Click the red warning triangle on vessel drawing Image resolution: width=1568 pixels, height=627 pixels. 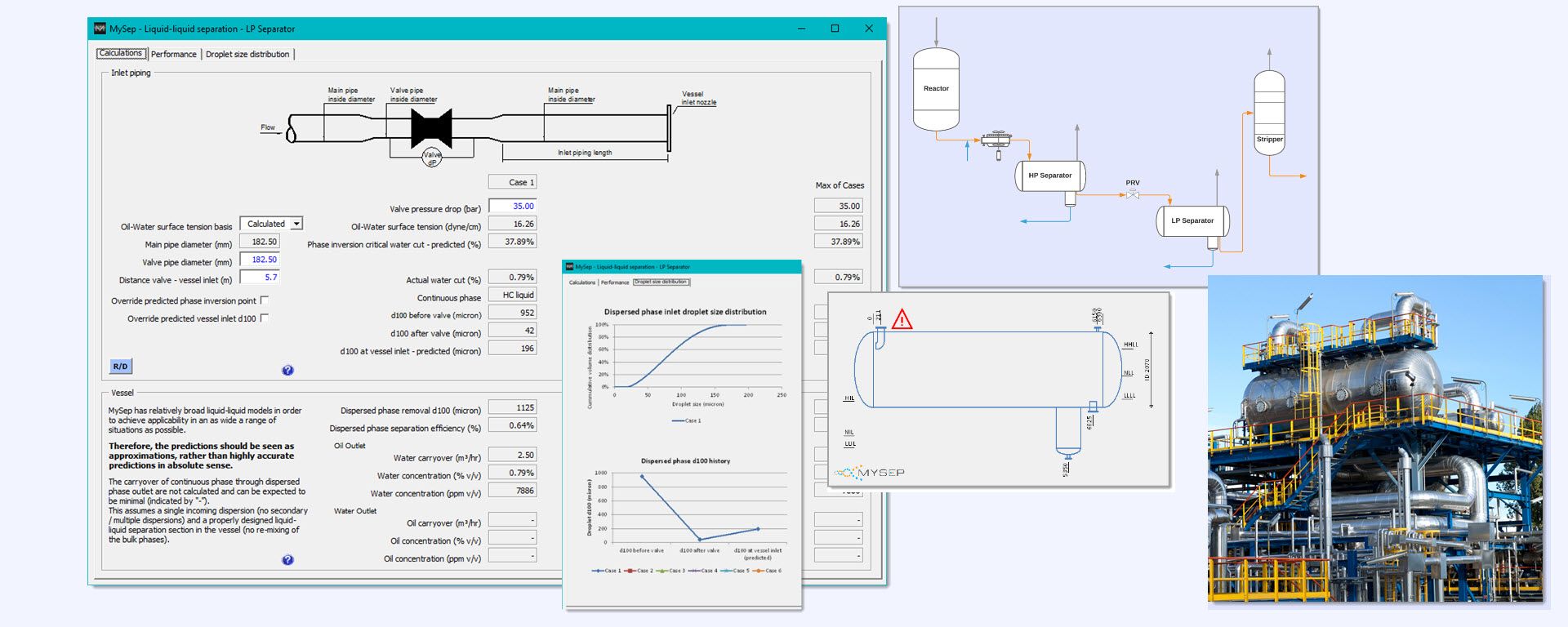[x=902, y=319]
